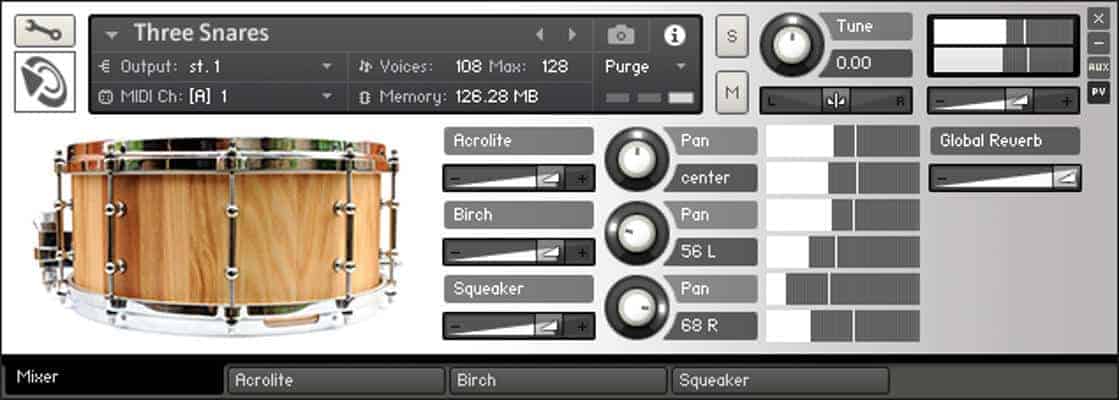Screen dimensions: 1119x400
Task: Click the Memory 126.28 MB readout
Action: [x=497, y=96]
